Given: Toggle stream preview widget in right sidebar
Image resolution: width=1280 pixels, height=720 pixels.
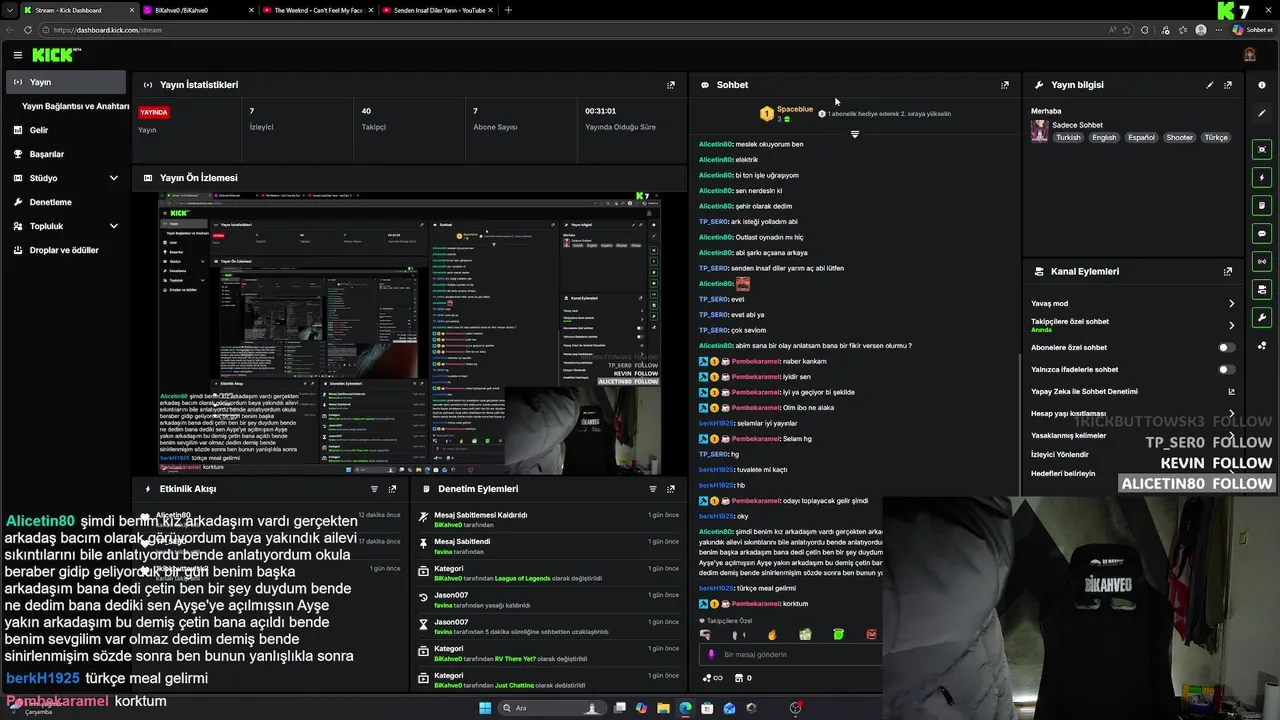Looking at the screenshot, I should click(x=1262, y=149).
